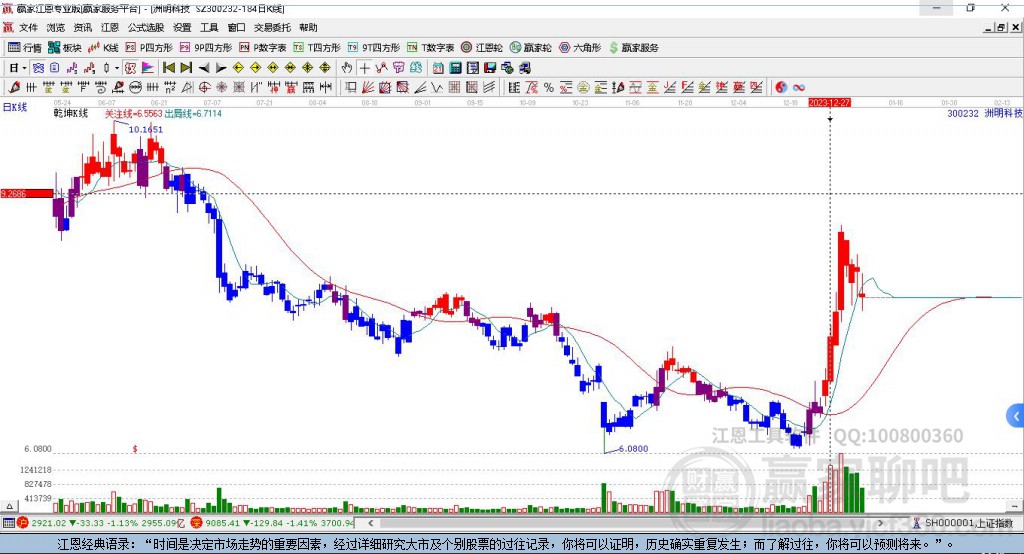Expand the blue side panel arrow at right edge
The height and width of the screenshot is (554, 1024).
[x=1016, y=416]
